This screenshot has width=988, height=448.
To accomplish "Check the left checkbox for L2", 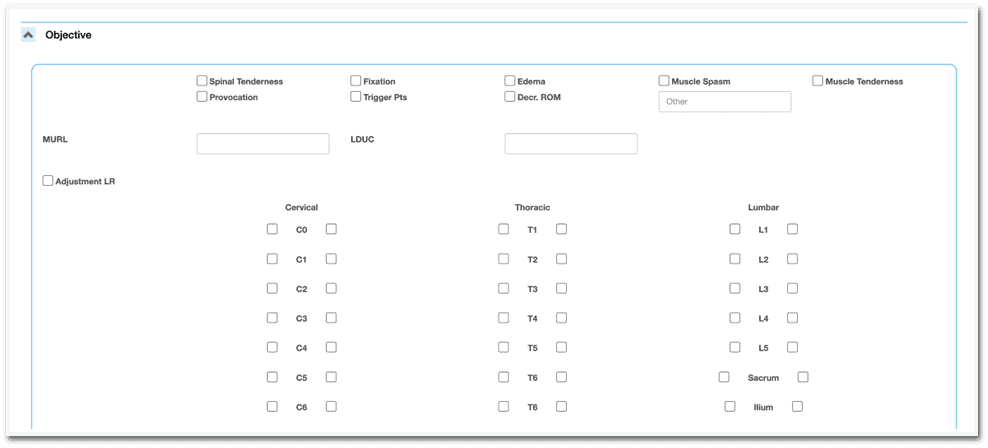I will tap(735, 259).
